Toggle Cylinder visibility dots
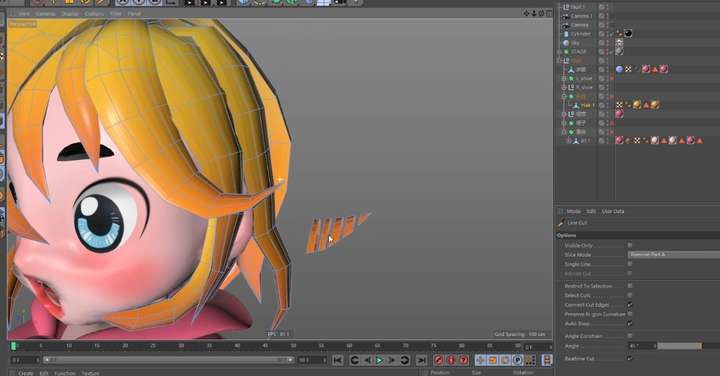This screenshot has height=376, width=720. [607, 34]
